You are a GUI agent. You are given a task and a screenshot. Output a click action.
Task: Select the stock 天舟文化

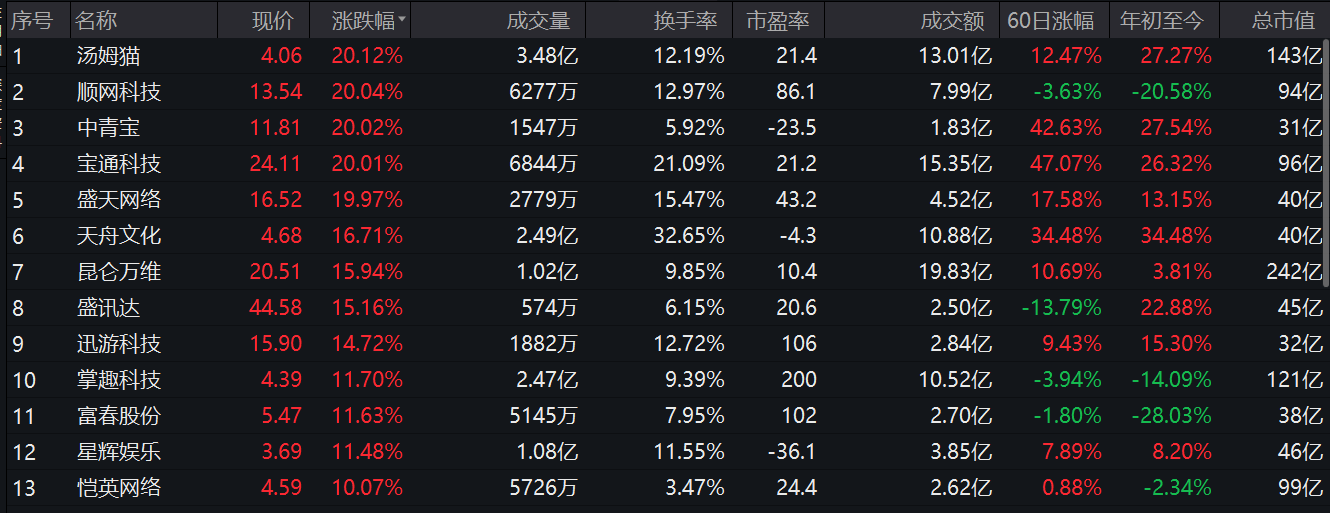click(x=118, y=236)
